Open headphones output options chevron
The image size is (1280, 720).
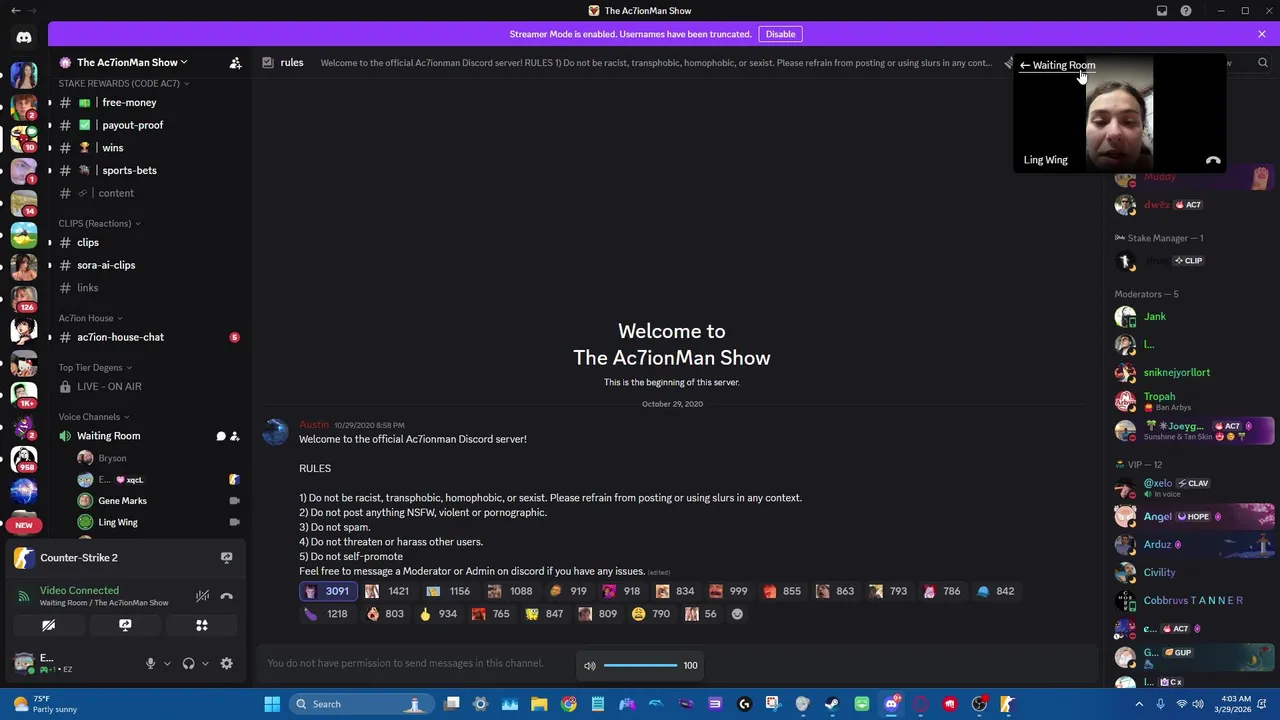[x=205, y=663]
